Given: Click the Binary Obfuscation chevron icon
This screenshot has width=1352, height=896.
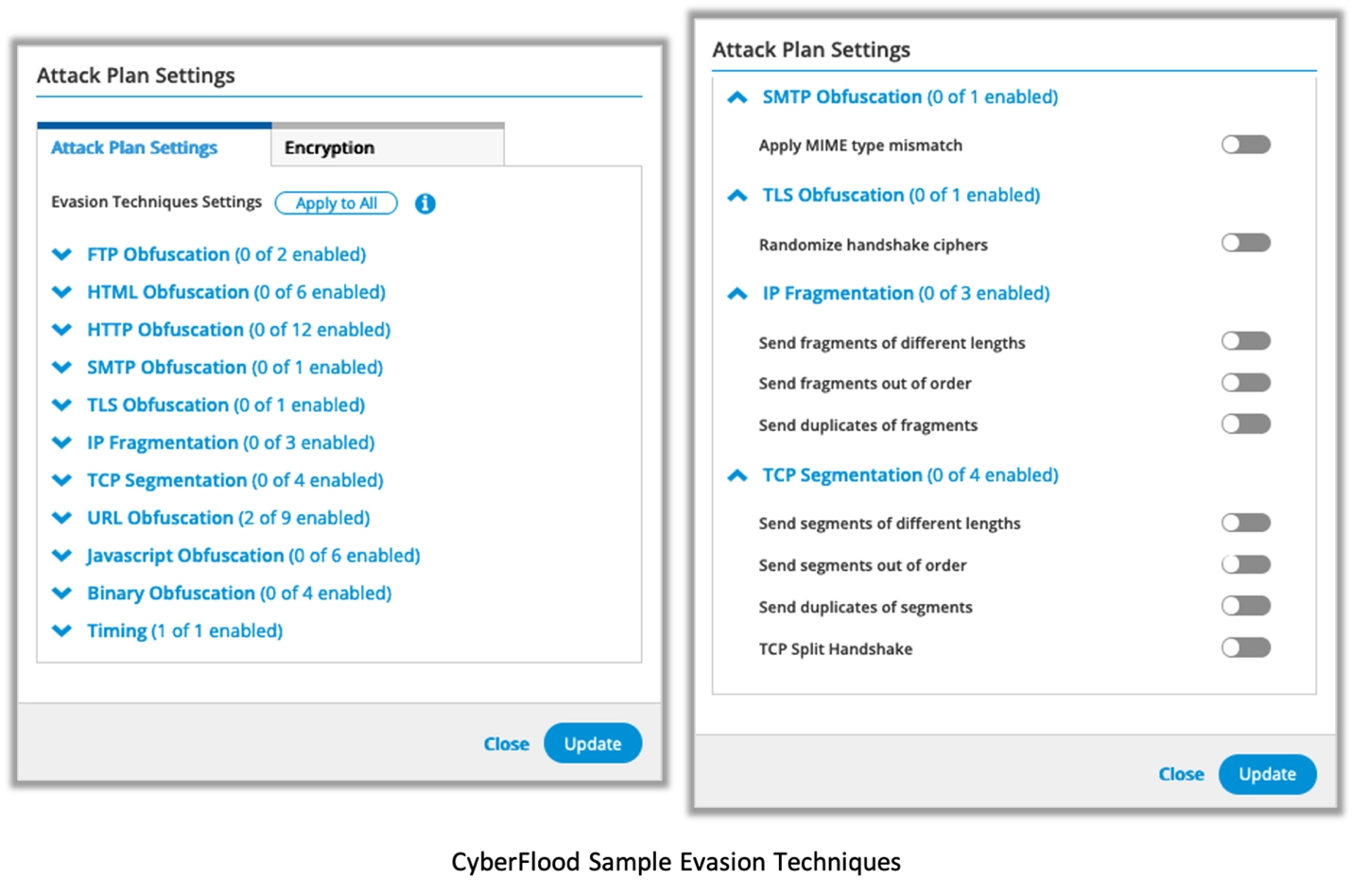Looking at the screenshot, I should pos(62,594).
